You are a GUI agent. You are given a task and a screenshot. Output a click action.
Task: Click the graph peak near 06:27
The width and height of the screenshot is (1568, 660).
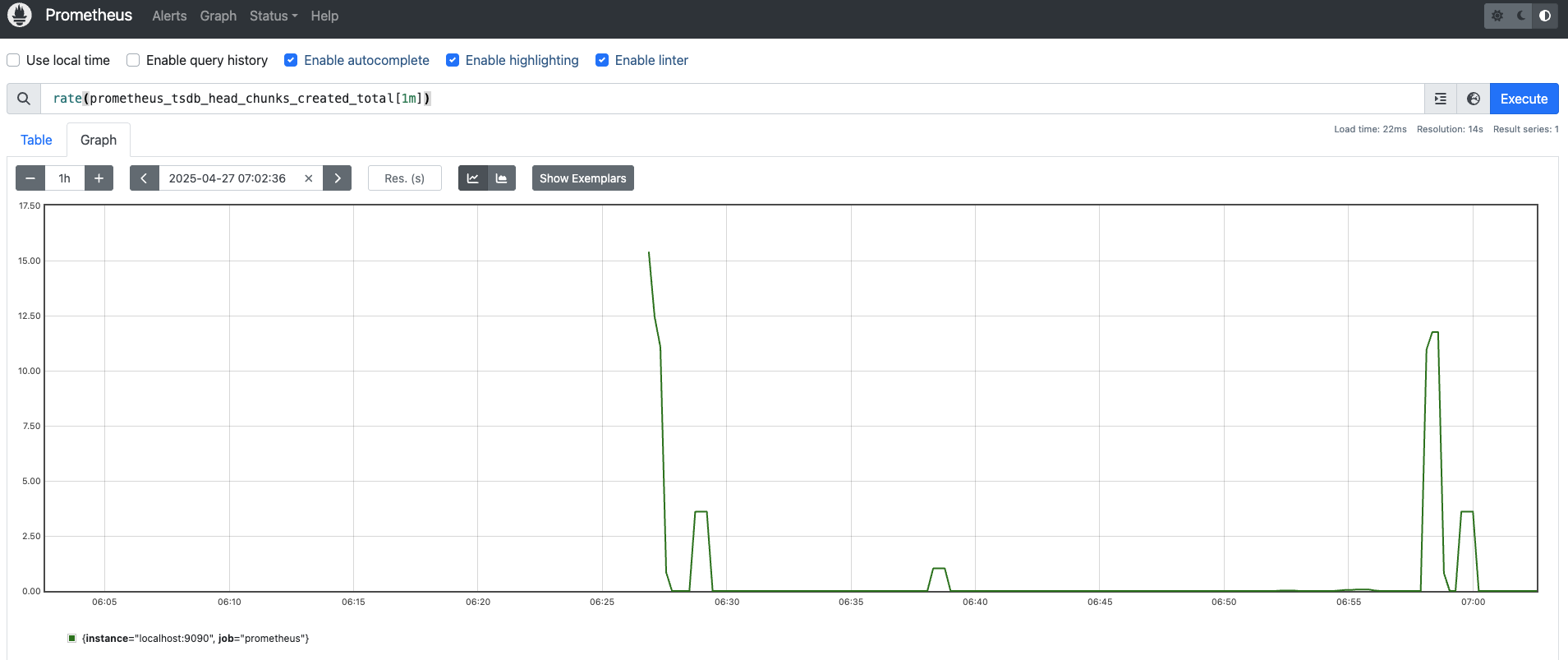[x=649, y=253]
